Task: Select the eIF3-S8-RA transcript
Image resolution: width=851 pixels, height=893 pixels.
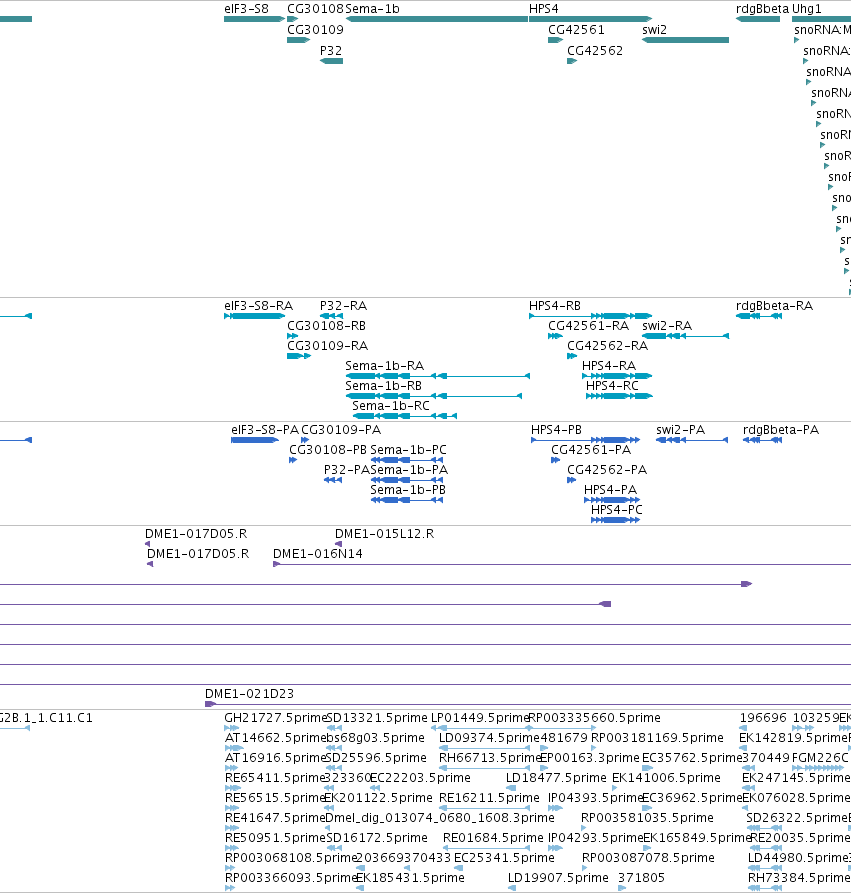Action: pyautogui.click(x=254, y=316)
